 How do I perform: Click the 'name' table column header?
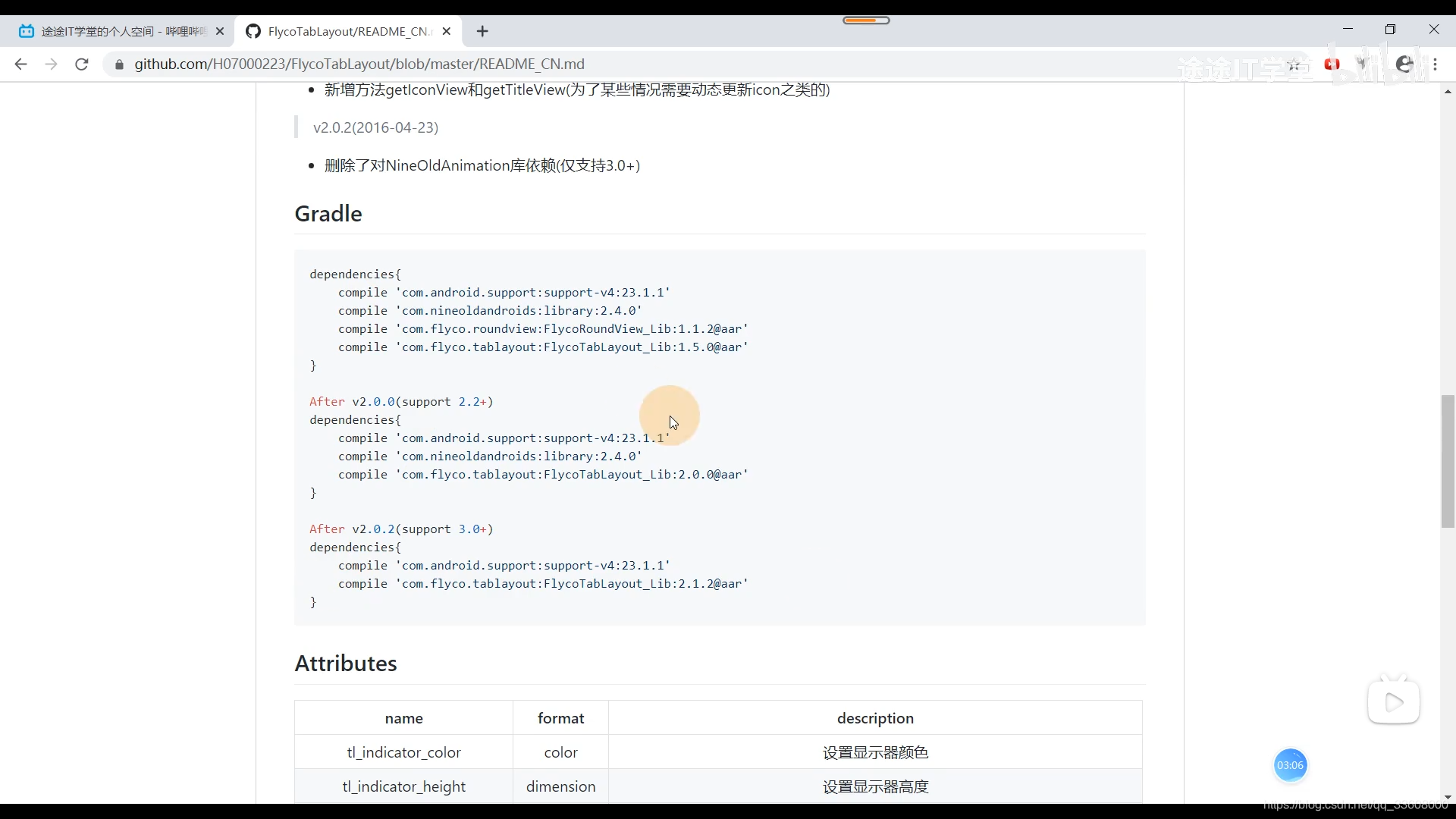[403, 718]
